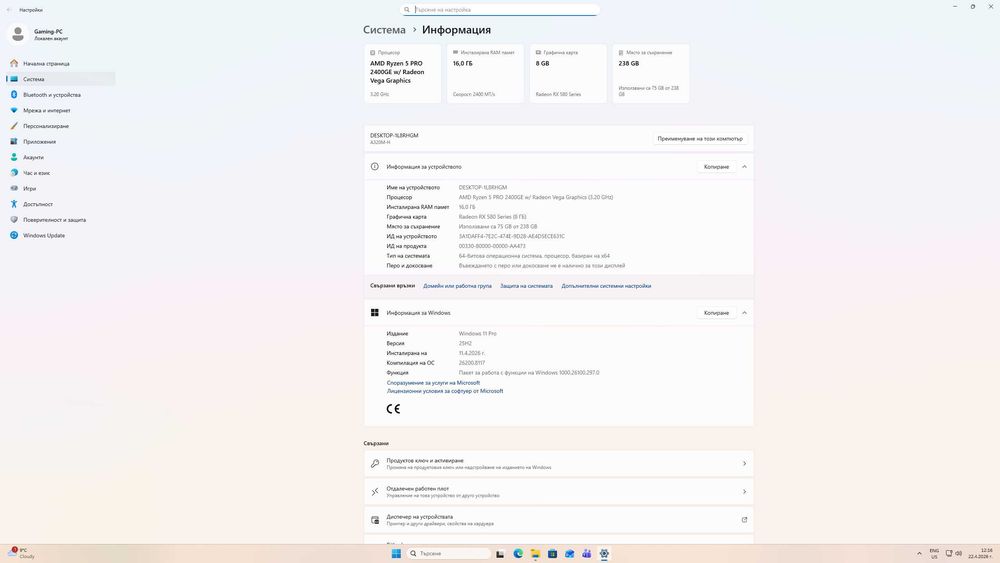The width and height of the screenshot is (1000, 563).
Task: Select Акаунти in the sidebar menu
Action: 33,157
